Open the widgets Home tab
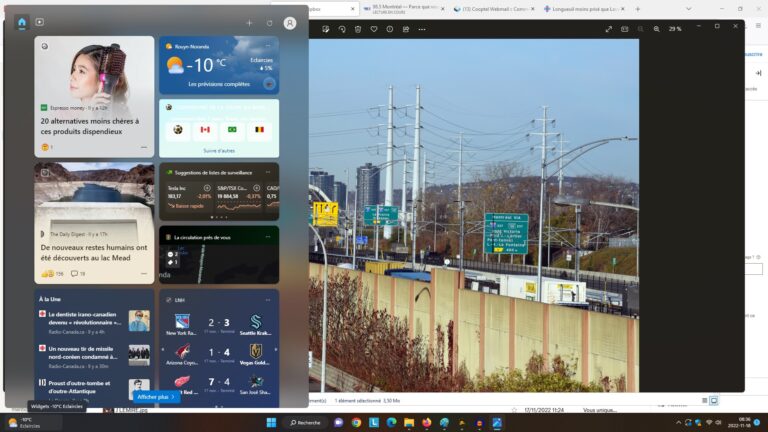This screenshot has width=768, height=432. [x=21, y=22]
